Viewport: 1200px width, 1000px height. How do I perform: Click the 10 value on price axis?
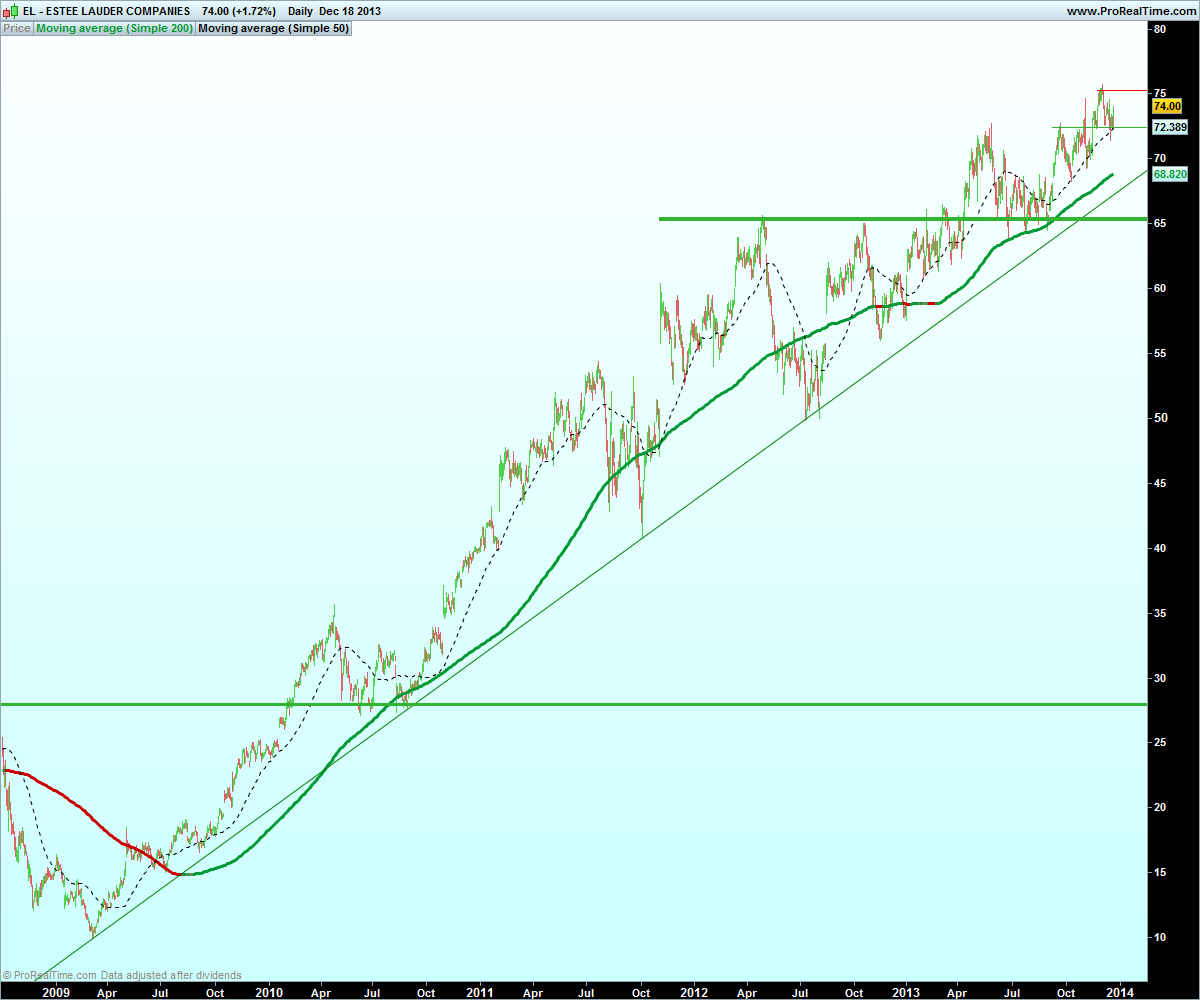point(1160,937)
